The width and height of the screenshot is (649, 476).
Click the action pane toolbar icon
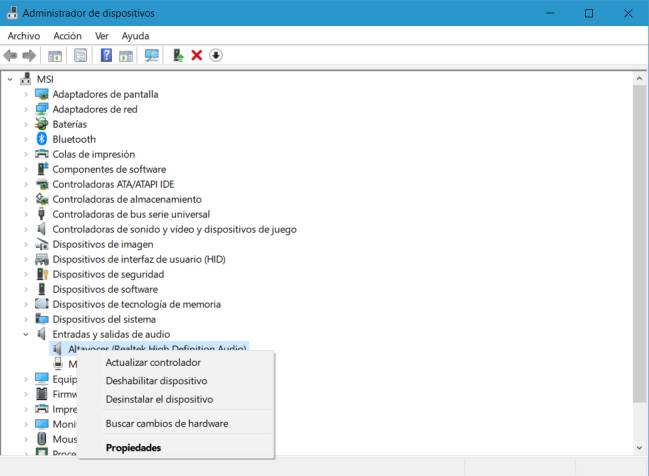[x=126, y=55]
